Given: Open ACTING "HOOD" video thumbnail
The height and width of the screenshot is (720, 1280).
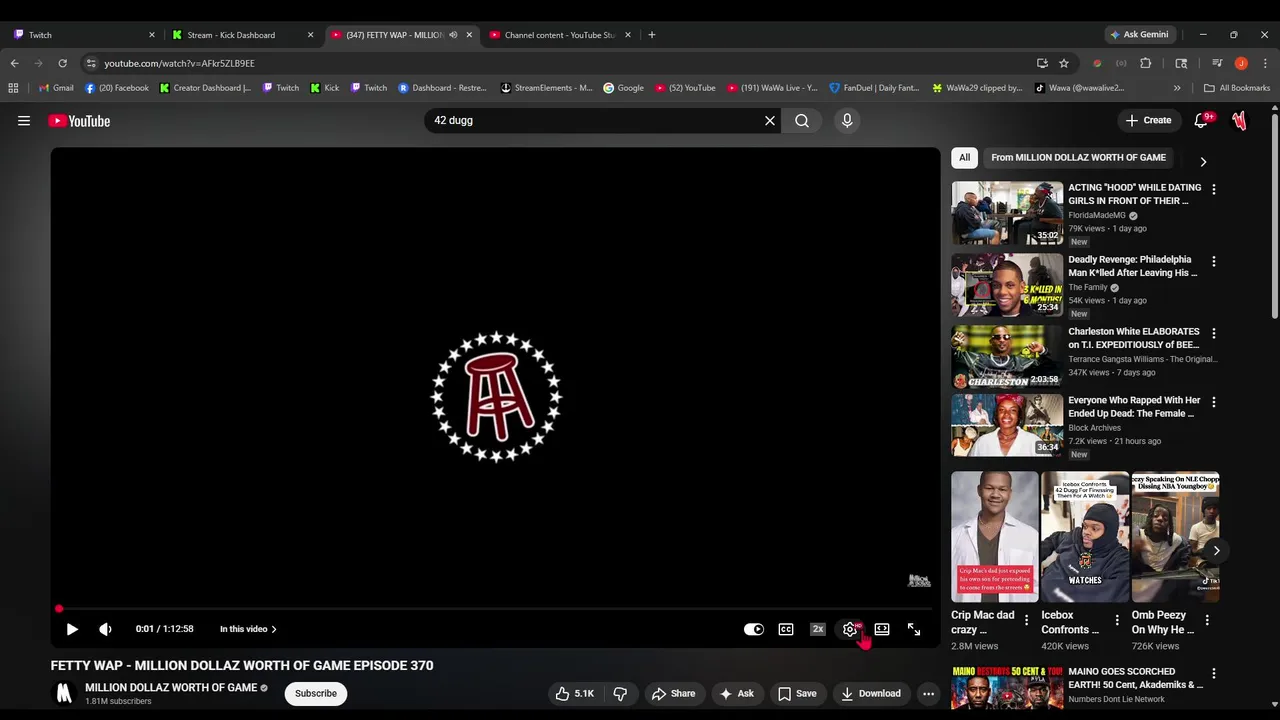Looking at the screenshot, I should point(1007,213).
